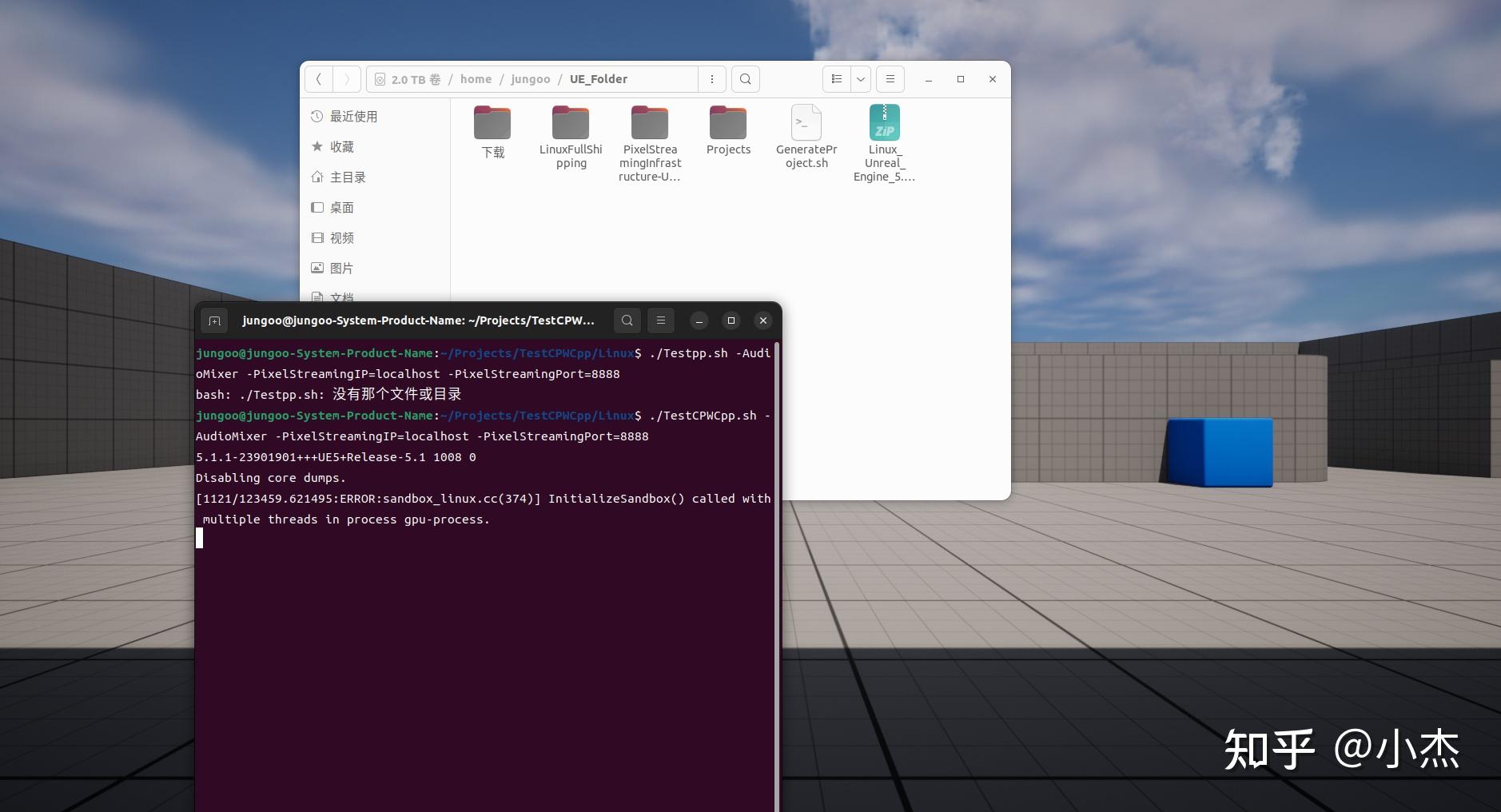Open Files main hamburger menu
This screenshot has height=812, width=1501.
(890, 79)
